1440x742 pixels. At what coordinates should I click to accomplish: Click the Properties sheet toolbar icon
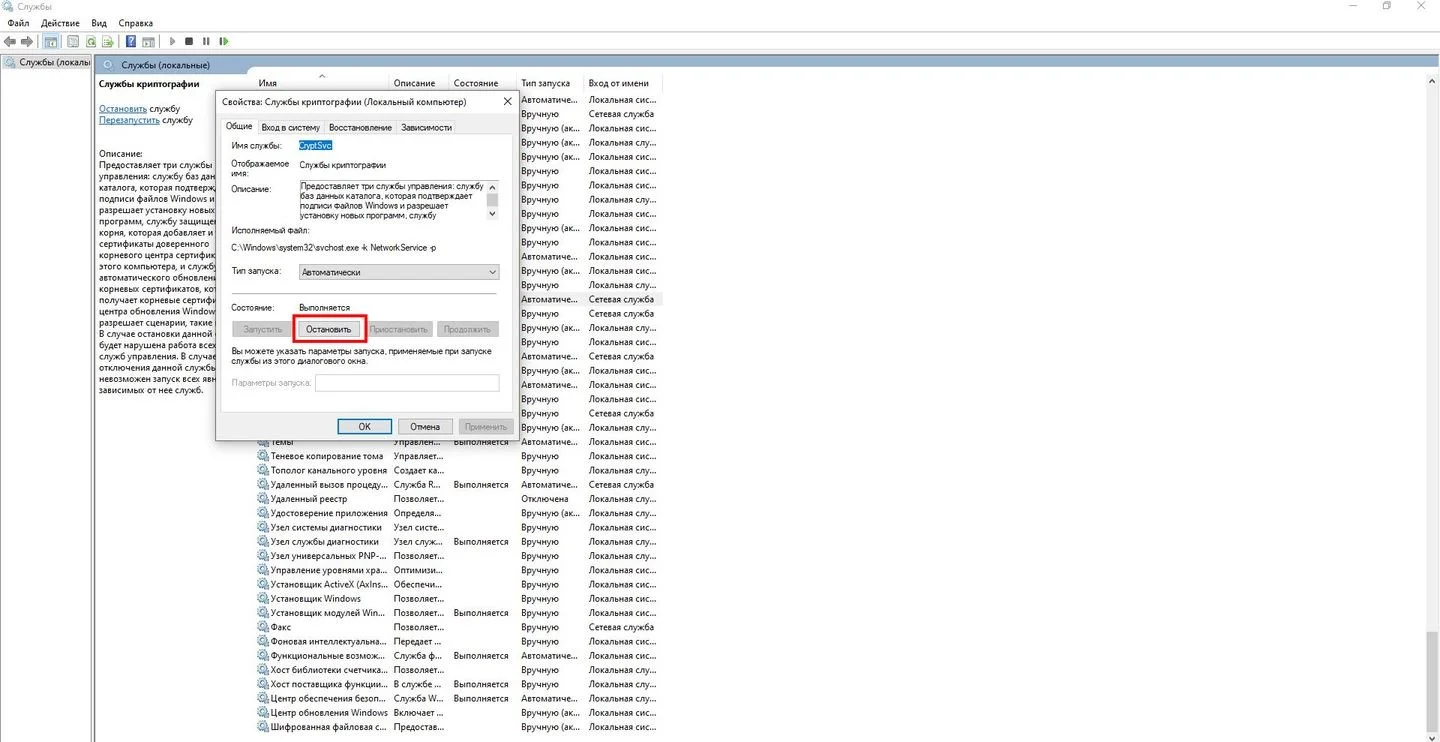[73, 41]
